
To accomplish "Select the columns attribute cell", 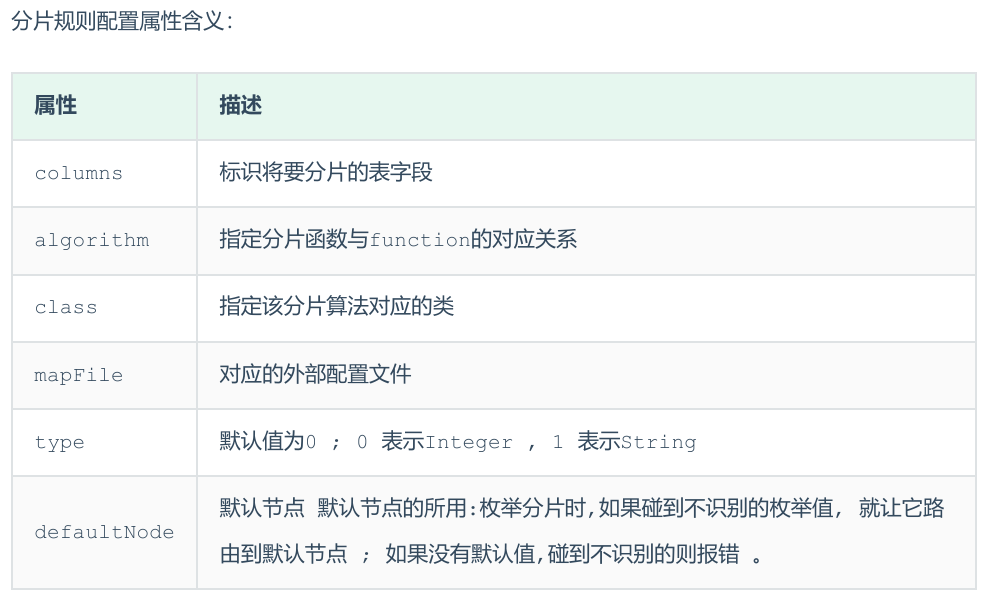I will tap(78, 173).
